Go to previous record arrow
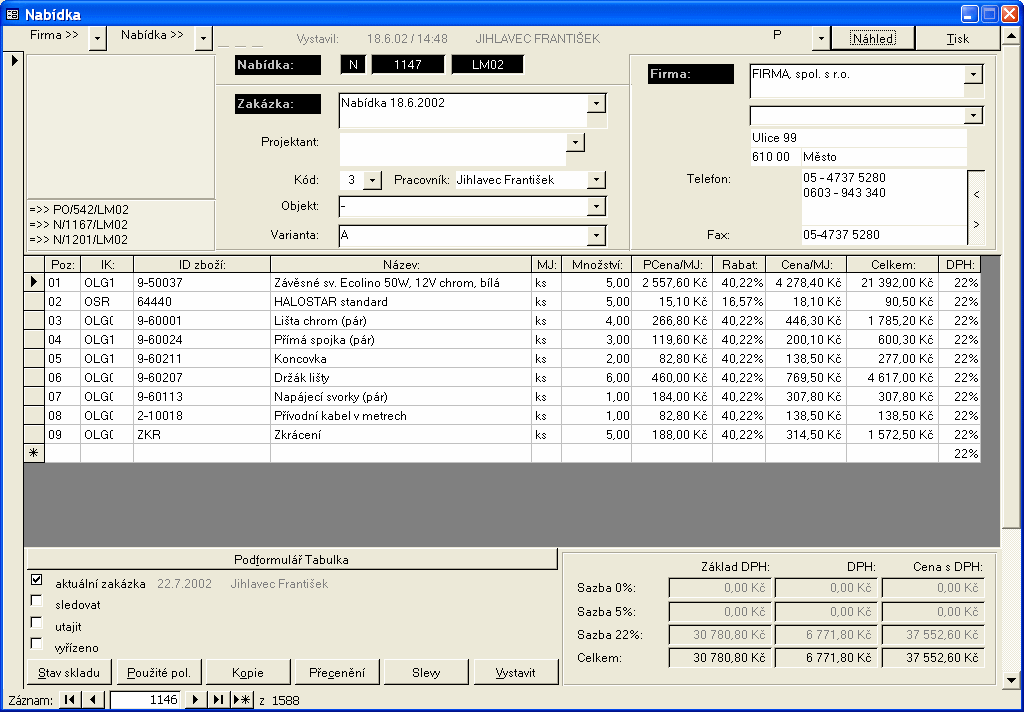The image size is (1024, 712). pyautogui.click(x=93, y=700)
